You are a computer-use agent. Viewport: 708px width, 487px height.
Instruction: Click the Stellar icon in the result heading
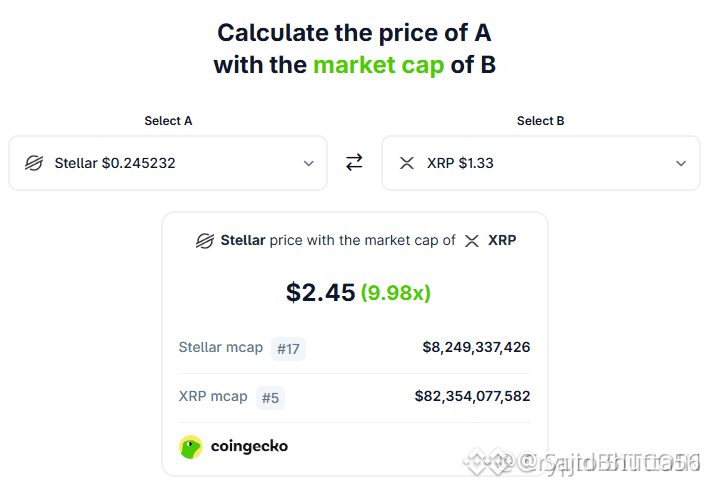click(205, 241)
